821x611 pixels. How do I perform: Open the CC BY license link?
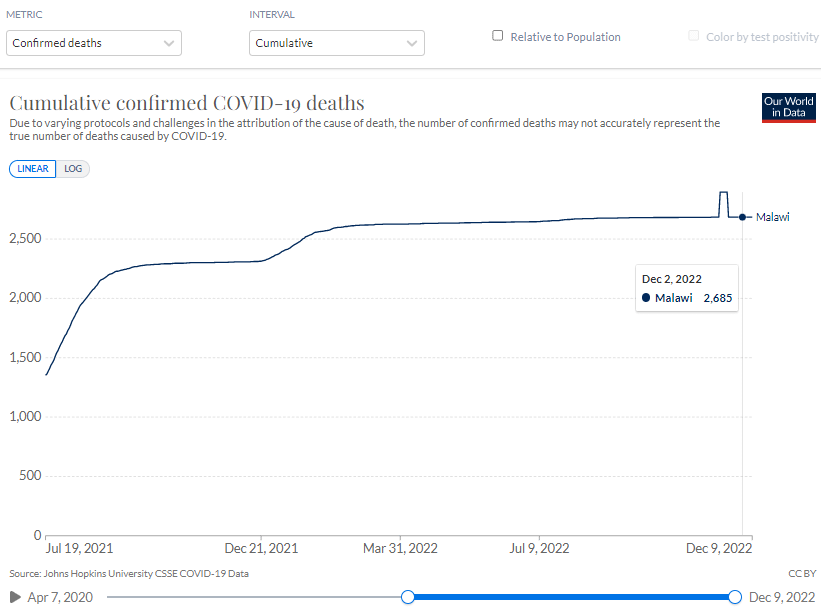tap(802, 574)
